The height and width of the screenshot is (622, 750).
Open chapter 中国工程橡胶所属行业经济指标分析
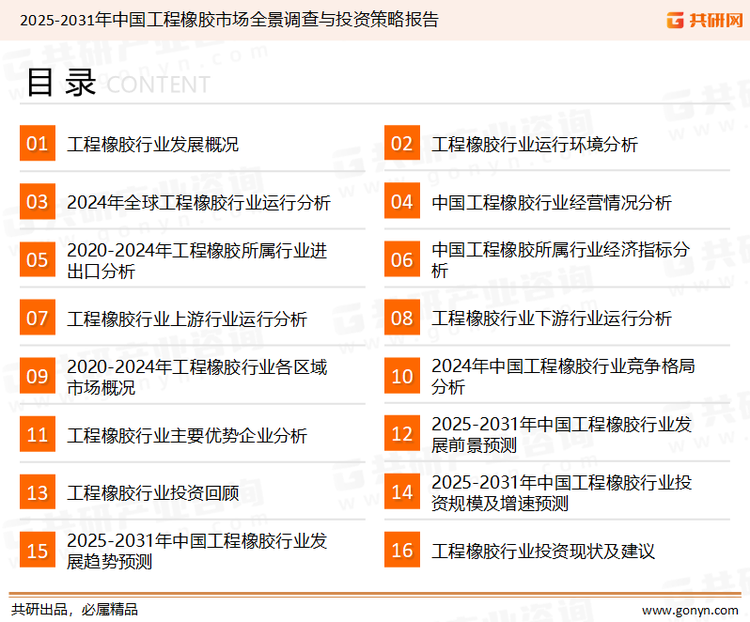click(561, 260)
